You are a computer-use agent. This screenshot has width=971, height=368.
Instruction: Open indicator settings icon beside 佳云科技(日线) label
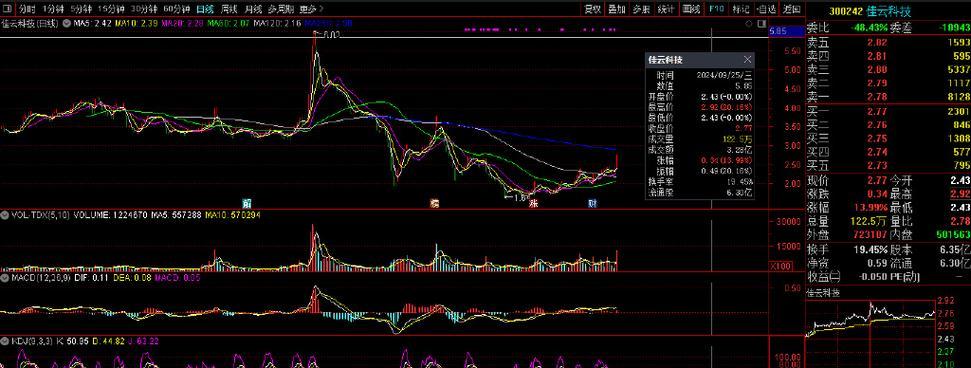[66, 24]
